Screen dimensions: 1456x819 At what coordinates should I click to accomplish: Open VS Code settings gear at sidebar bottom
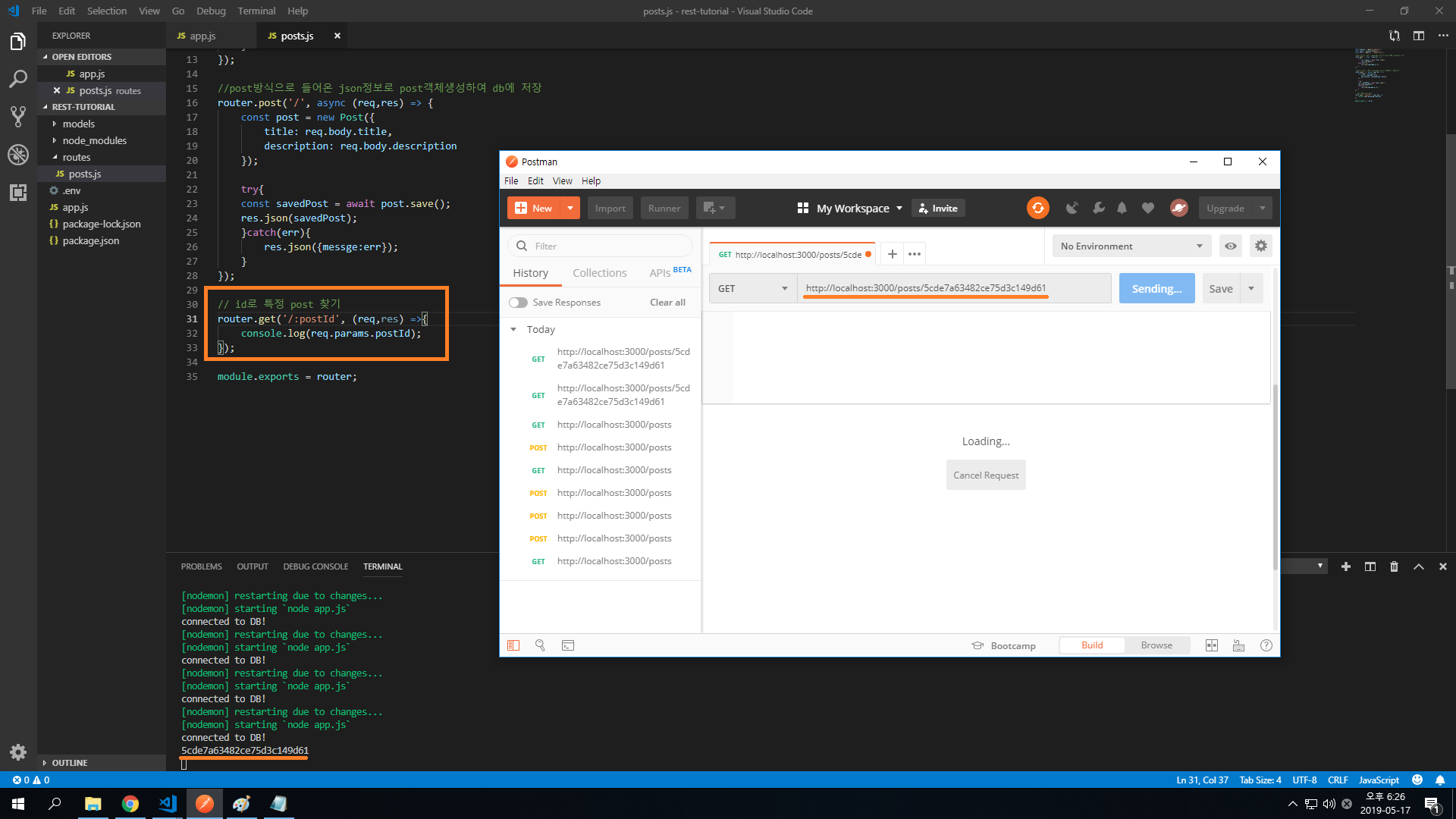(x=18, y=752)
